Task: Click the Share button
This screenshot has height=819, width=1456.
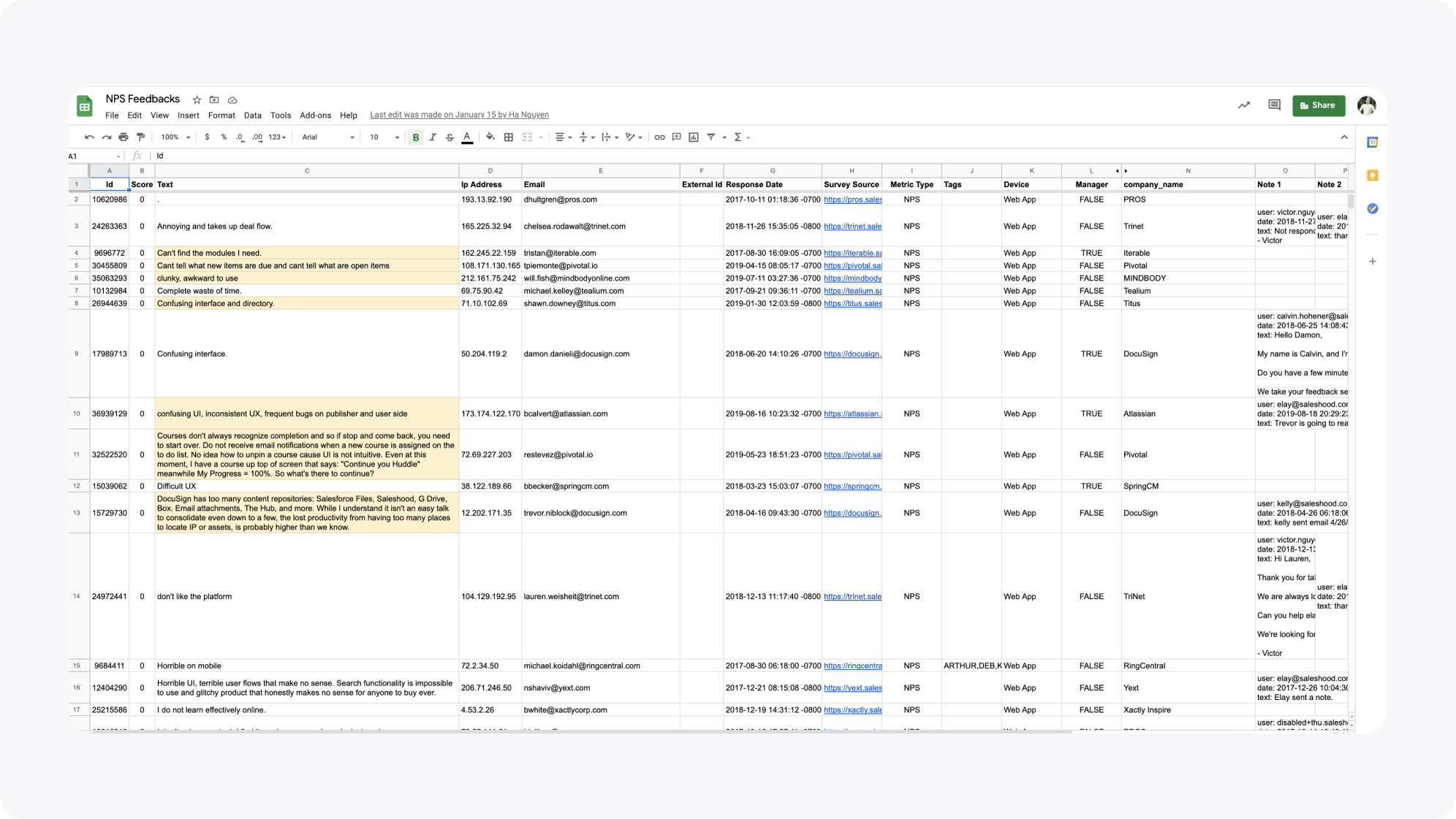Action: [x=1319, y=105]
